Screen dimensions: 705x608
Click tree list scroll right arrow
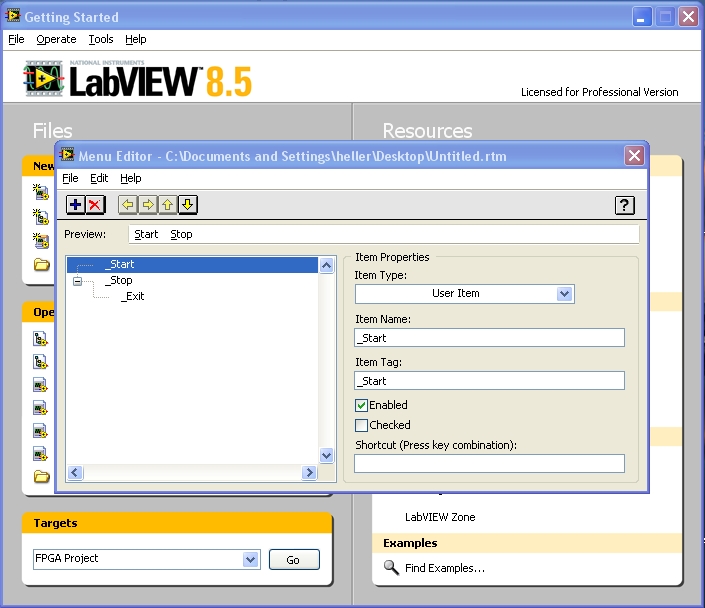point(309,473)
